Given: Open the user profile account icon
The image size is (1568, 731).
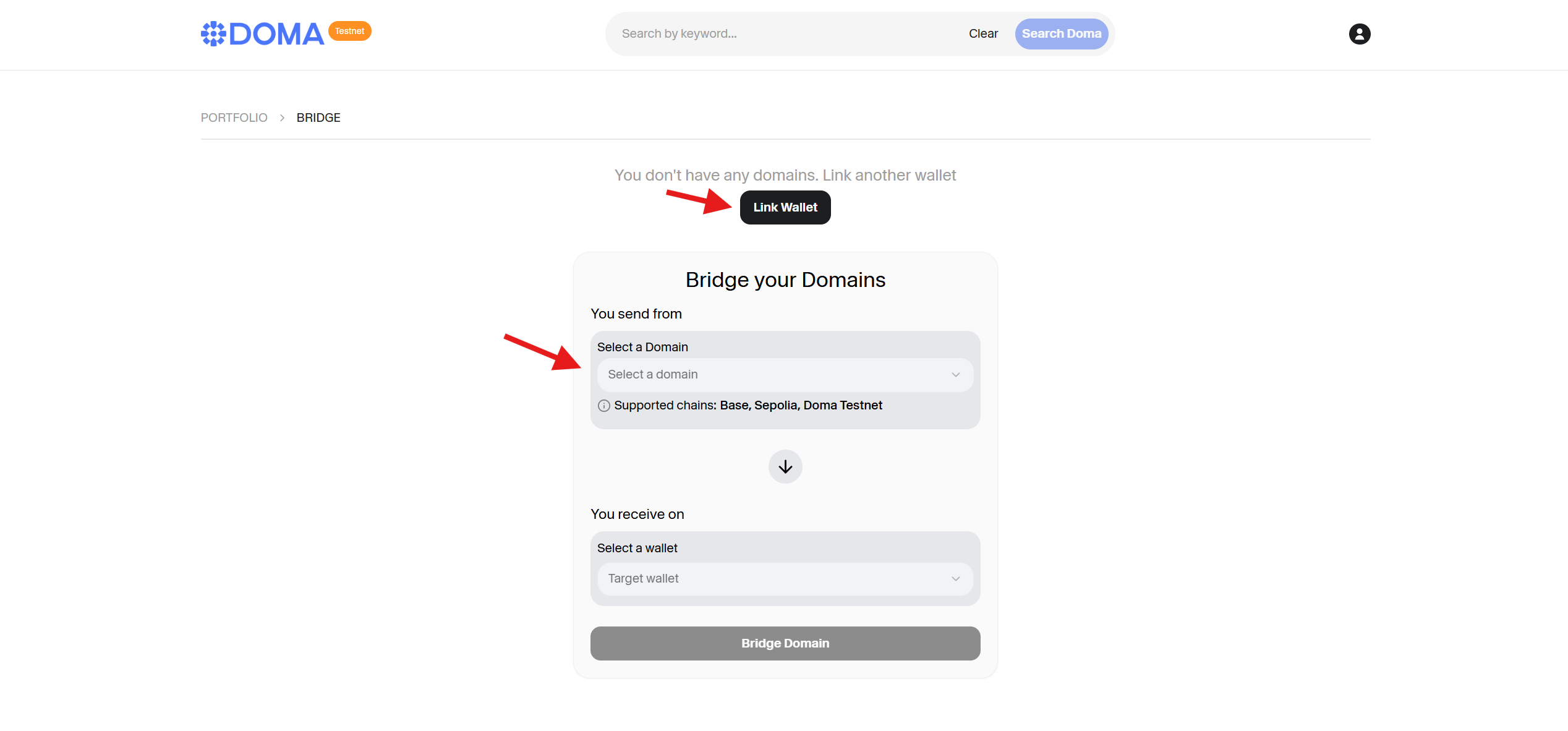Looking at the screenshot, I should (x=1359, y=34).
